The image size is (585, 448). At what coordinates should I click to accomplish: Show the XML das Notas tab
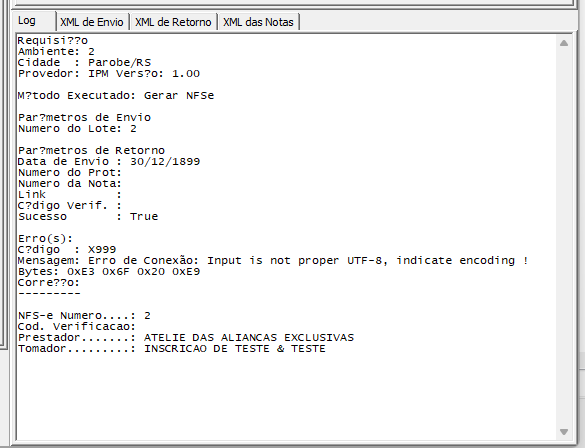pos(258,22)
